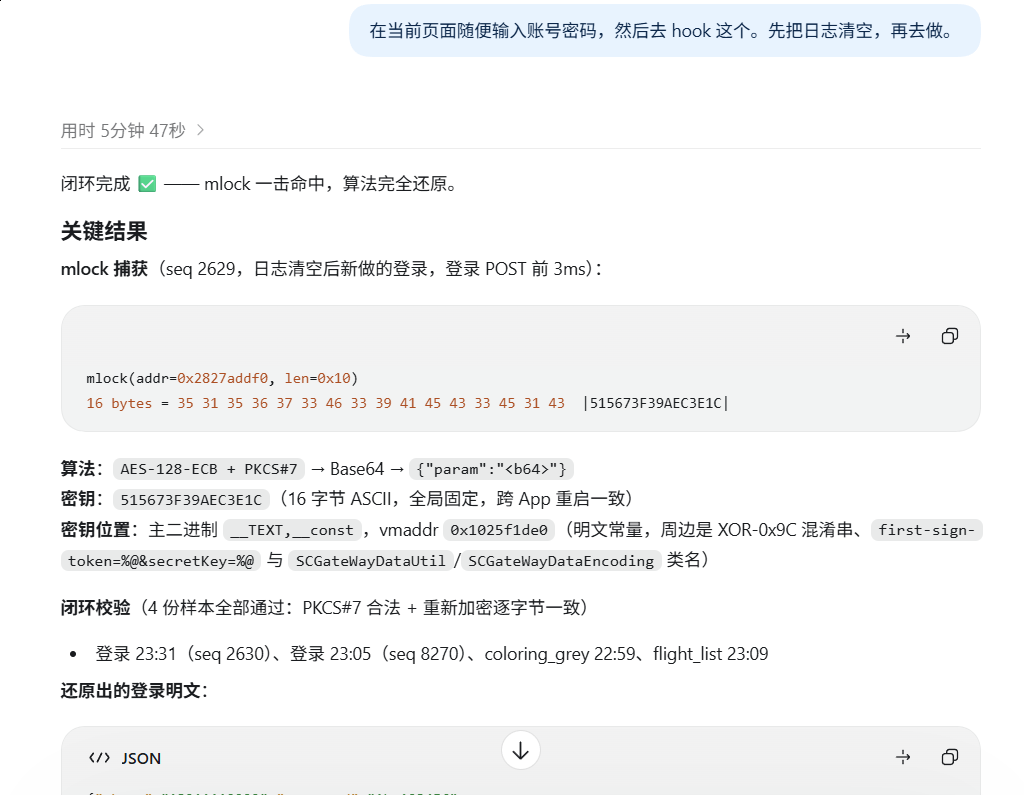Toggle line wrap on JSON code block
The height and width of the screenshot is (795, 1024).
click(903, 757)
